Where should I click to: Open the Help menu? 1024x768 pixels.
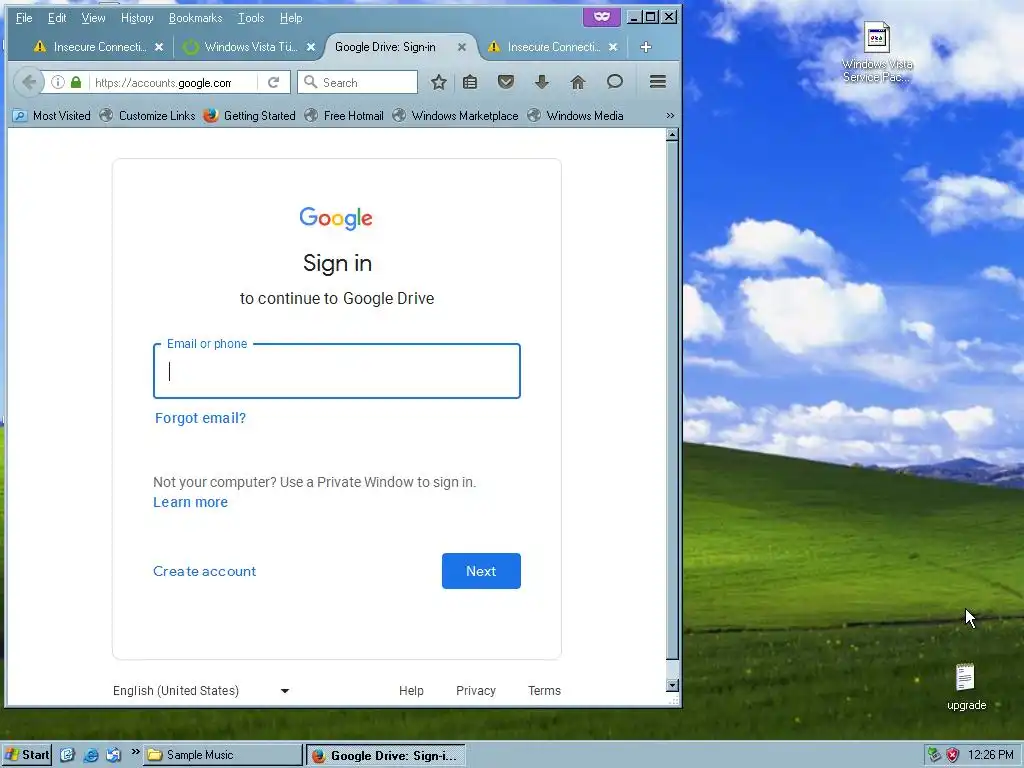pos(291,18)
